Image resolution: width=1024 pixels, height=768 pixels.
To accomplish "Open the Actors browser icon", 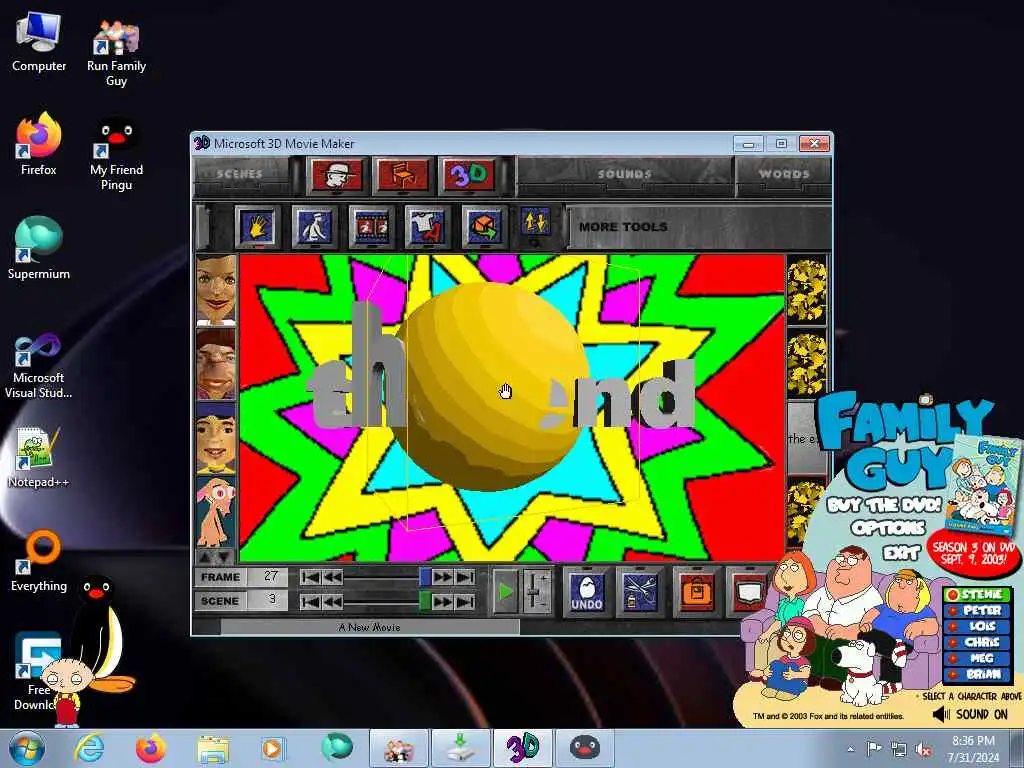I will pyautogui.click(x=336, y=174).
